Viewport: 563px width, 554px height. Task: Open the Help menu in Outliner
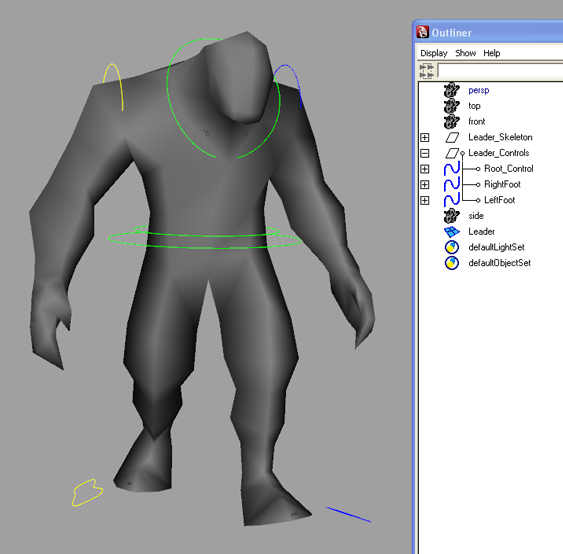click(x=492, y=53)
